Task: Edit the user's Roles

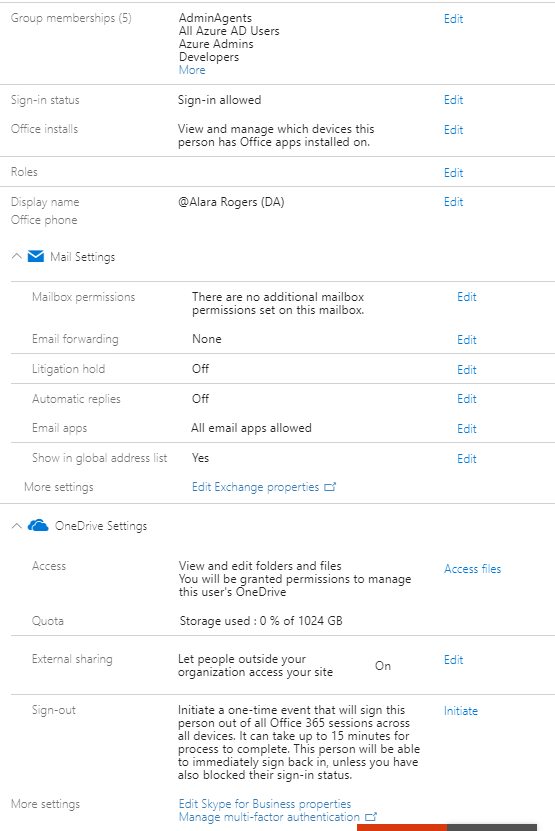Action: [453, 173]
